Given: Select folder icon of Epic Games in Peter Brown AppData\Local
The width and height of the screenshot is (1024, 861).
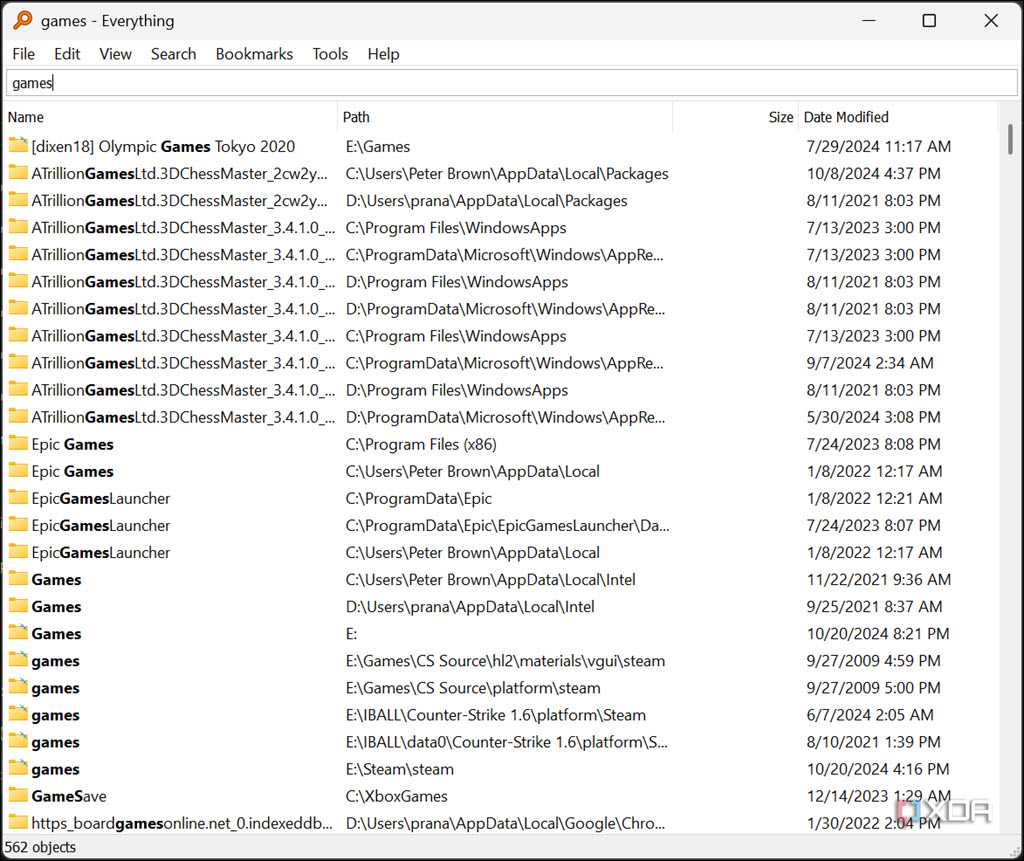Looking at the screenshot, I should [x=18, y=470].
